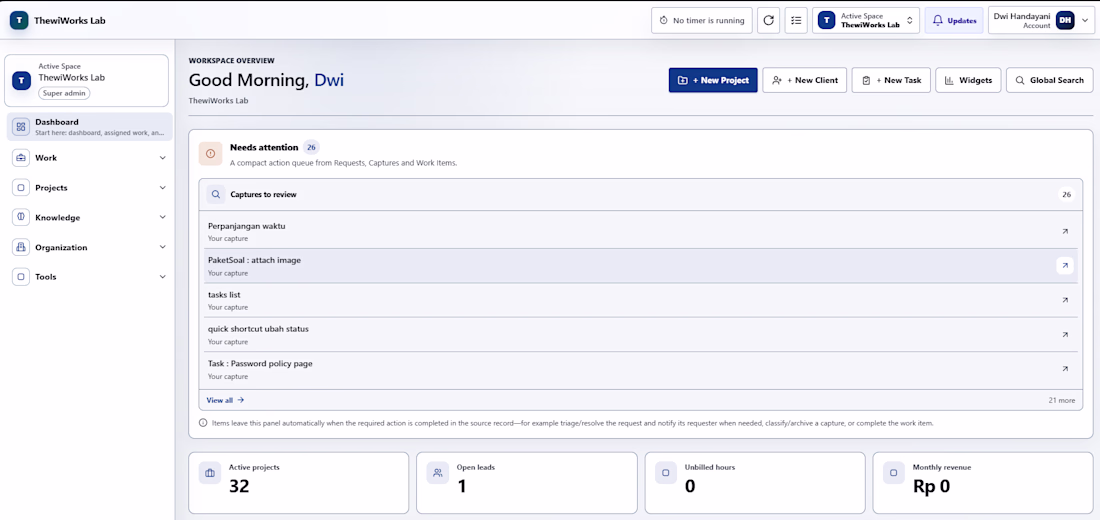The image size is (1100, 520).
Task: Click the Active projects briefcase icon
Action: click(x=210, y=473)
